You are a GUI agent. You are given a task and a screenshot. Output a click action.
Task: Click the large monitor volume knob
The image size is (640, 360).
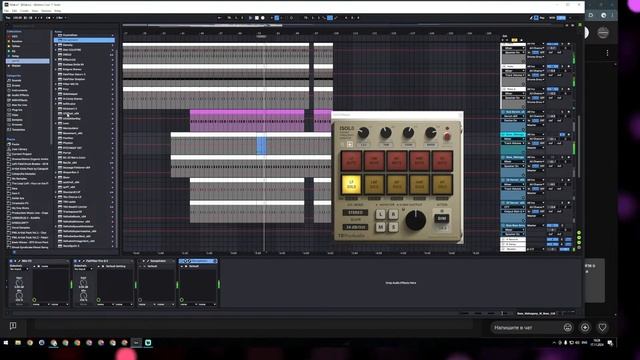[416, 220]
